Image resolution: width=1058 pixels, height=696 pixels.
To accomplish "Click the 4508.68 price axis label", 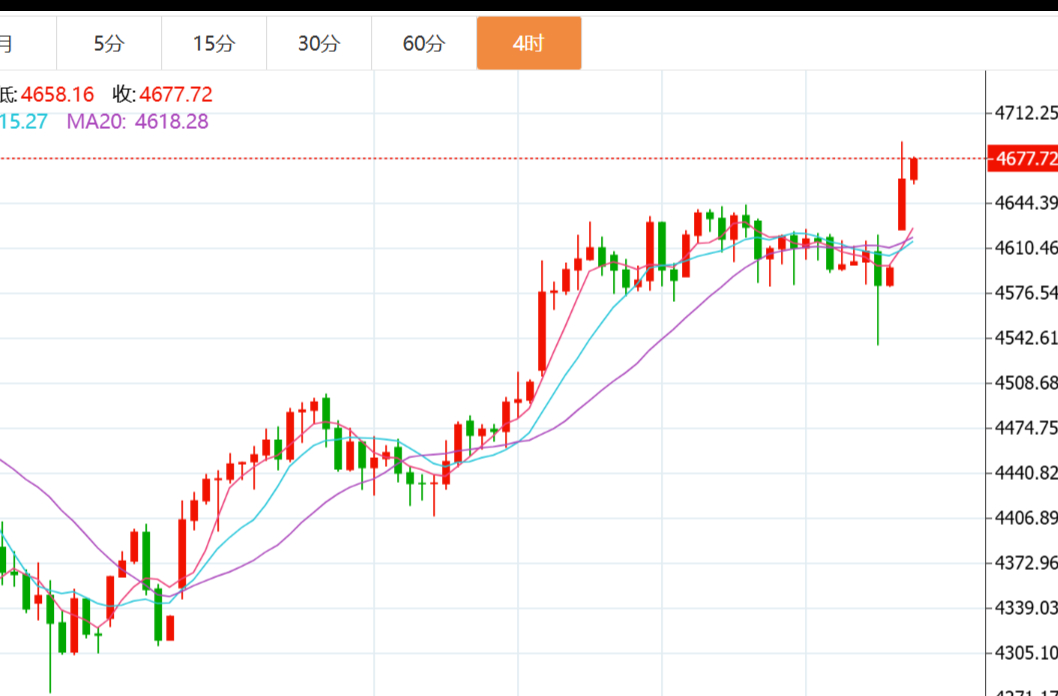I will pos(1026,383).
